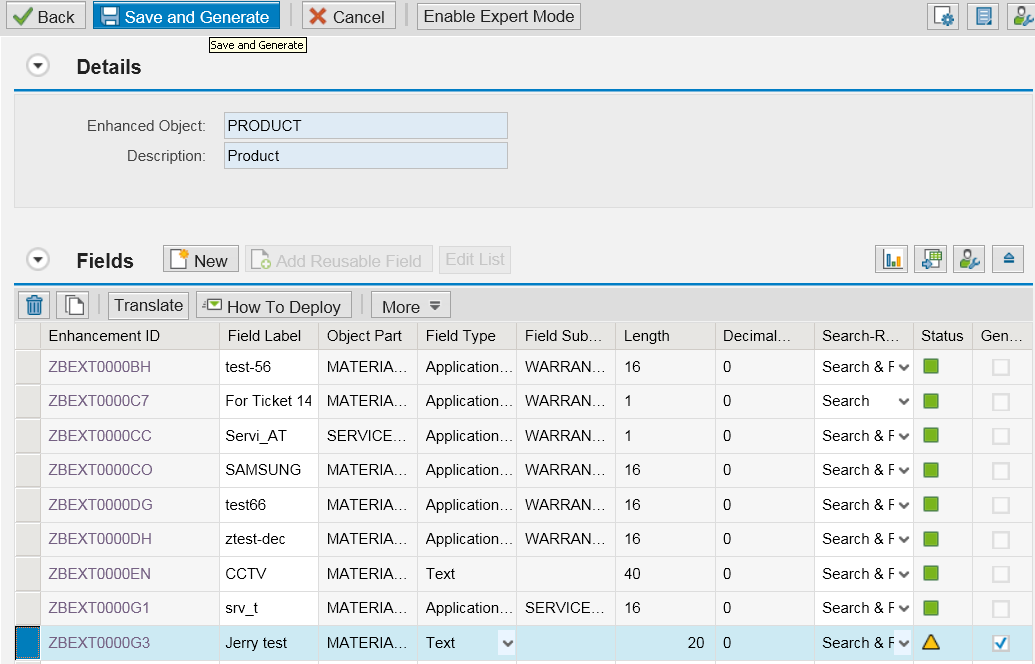Click the trash delete icon
Image resolution: width=1035 pixels, height=664 pixels.
34,306
